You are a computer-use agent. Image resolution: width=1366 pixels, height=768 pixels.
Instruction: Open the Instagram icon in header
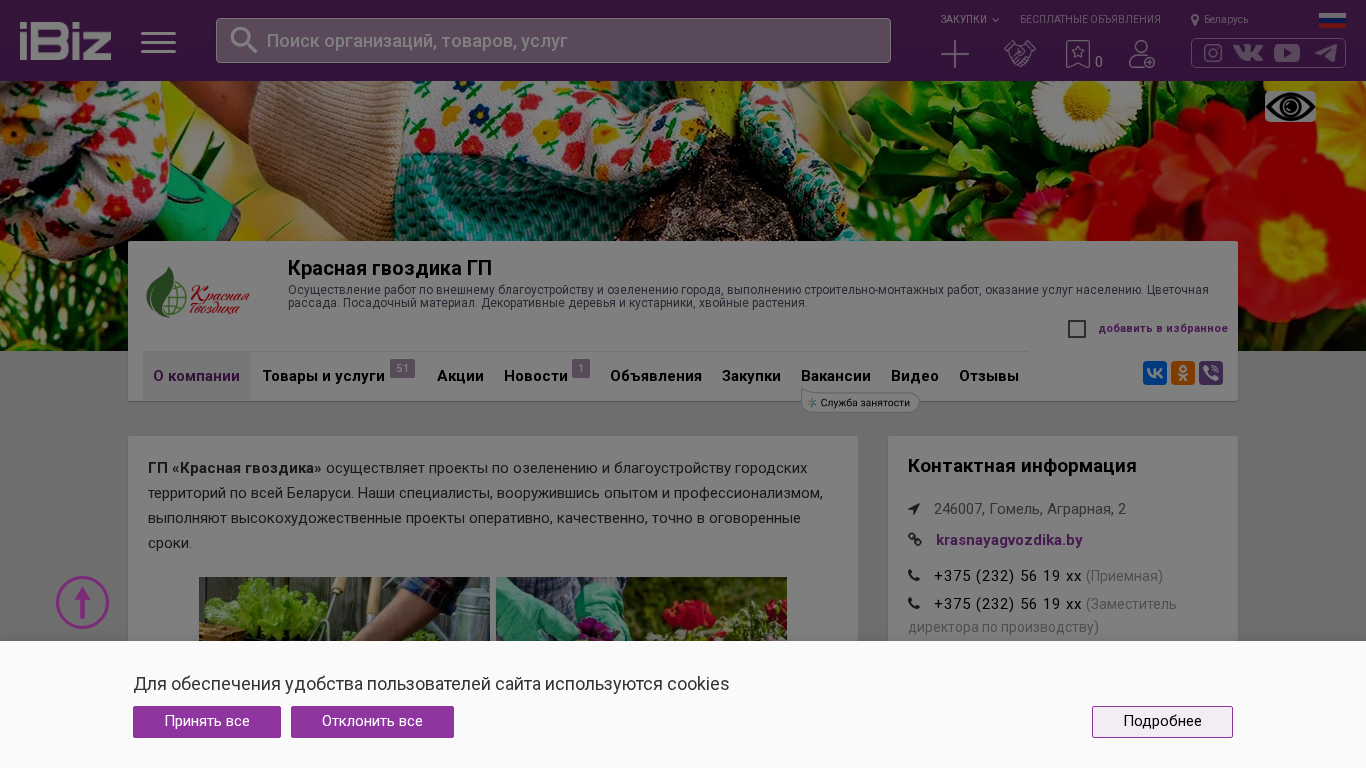point(1213,53)
